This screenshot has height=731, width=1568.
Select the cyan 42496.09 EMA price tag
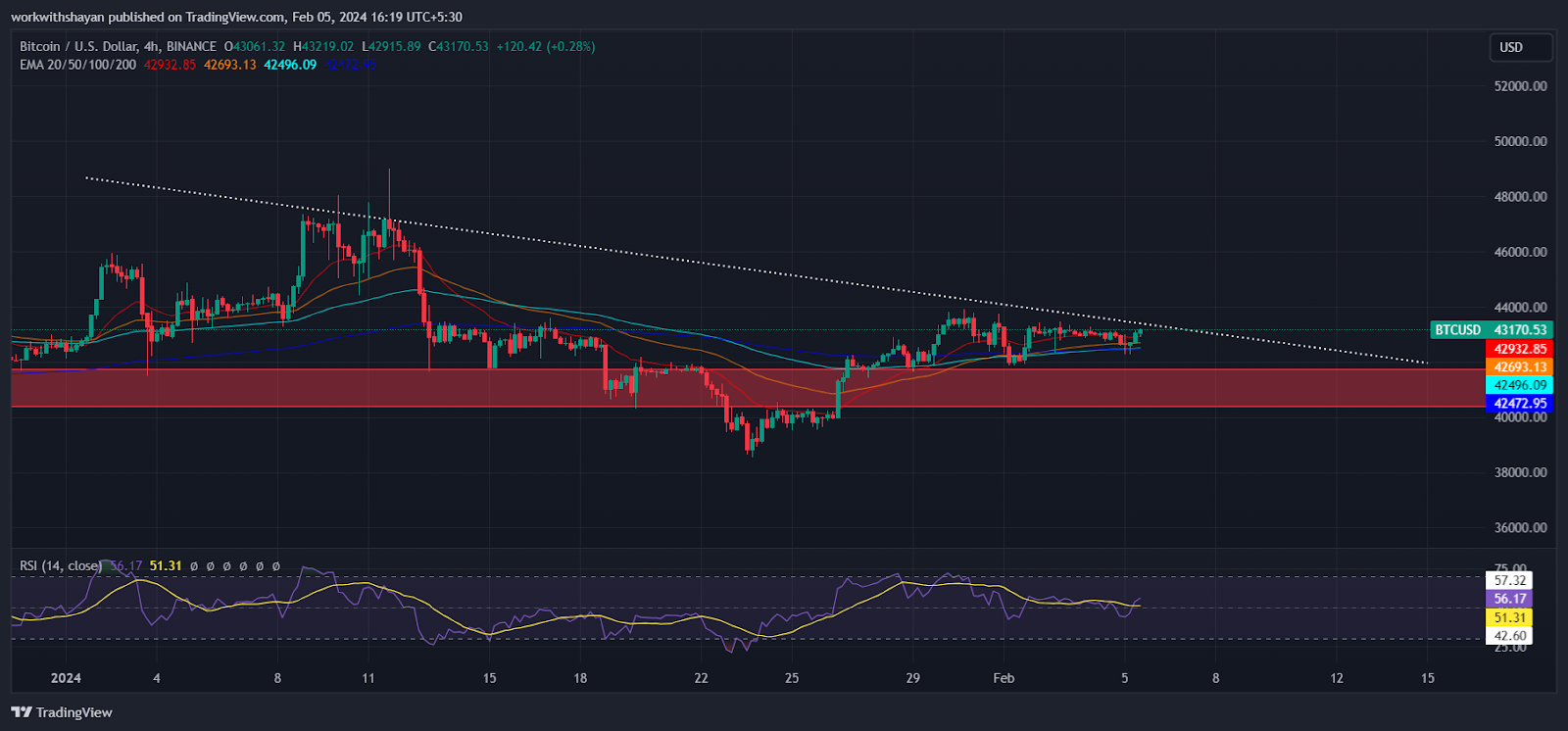(x=1519, y=385)
